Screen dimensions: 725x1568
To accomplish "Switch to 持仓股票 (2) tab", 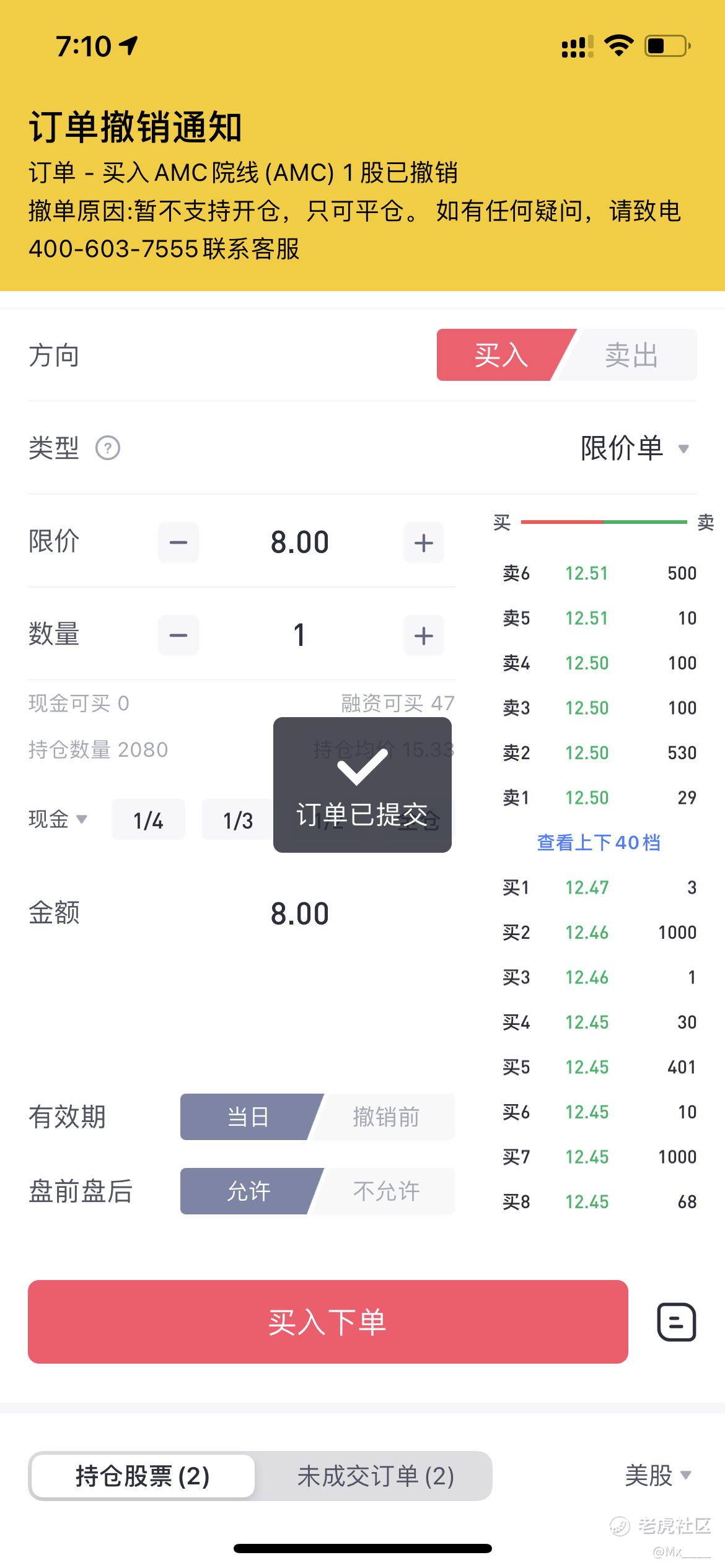I will pyautogui.click(x=143, y=1476).
